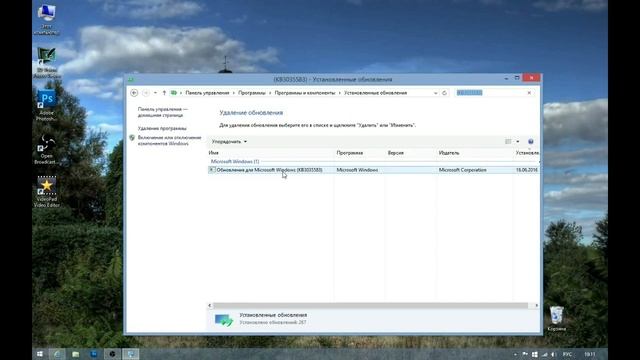Image resolution: width=640 pixels, height=360 pixels.
Task: Open the recent locations dropdown arrow
Action: click(x=155, y=93)
